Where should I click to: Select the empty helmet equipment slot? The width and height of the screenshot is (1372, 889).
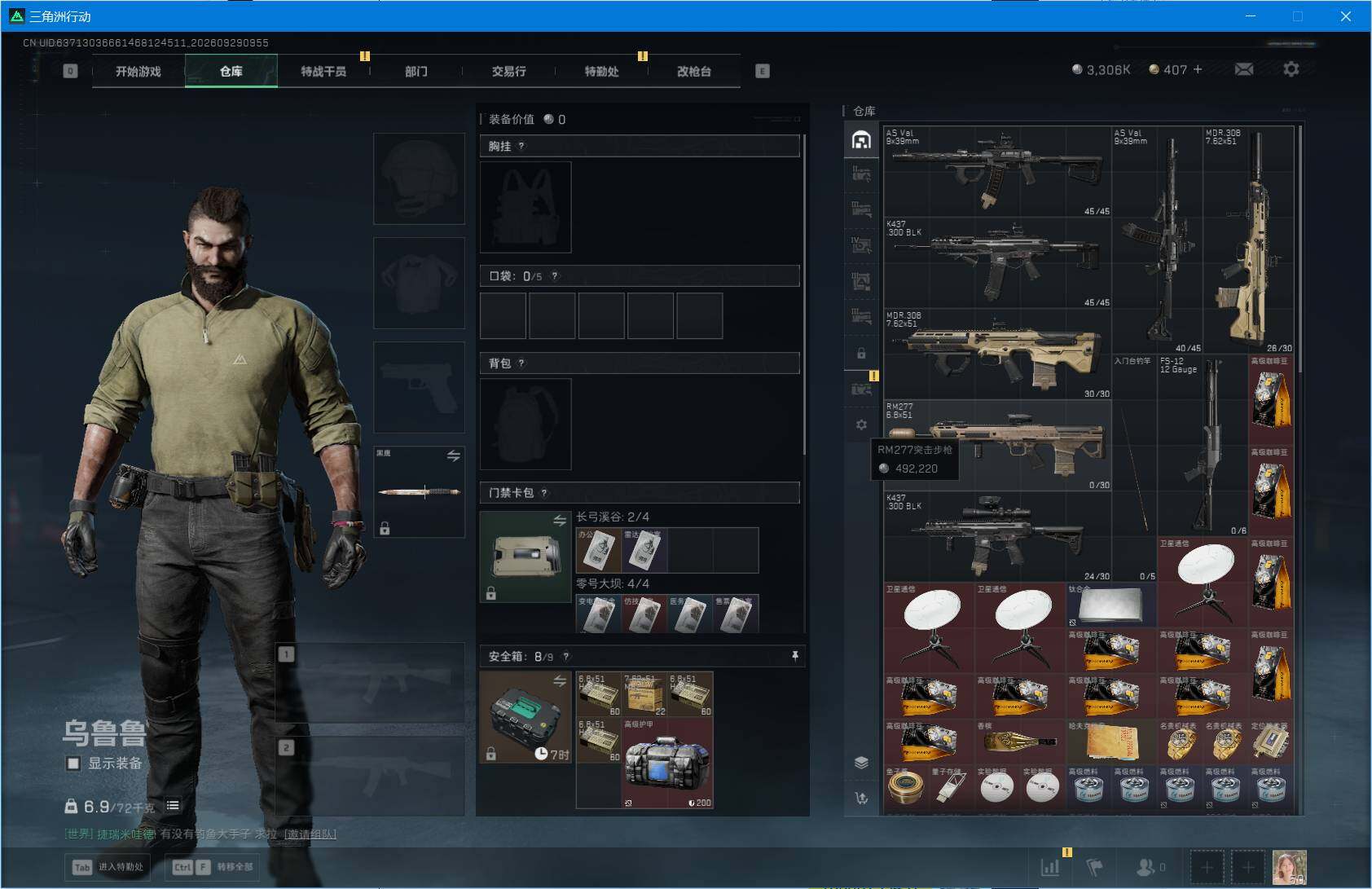point(420,178)
